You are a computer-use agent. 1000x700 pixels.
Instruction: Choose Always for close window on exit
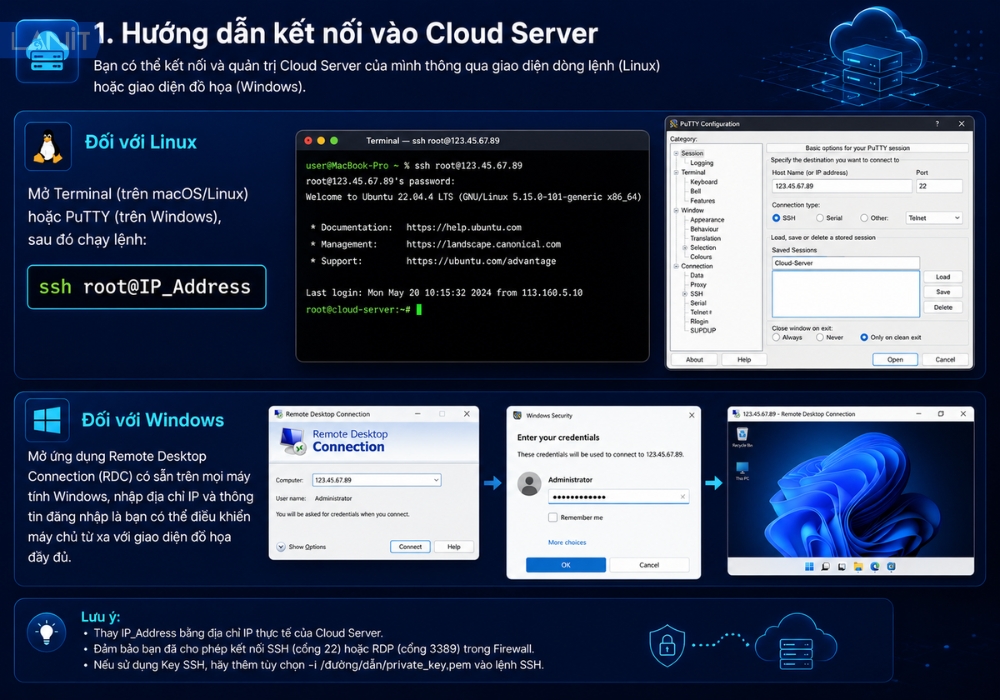coord(776,337)
